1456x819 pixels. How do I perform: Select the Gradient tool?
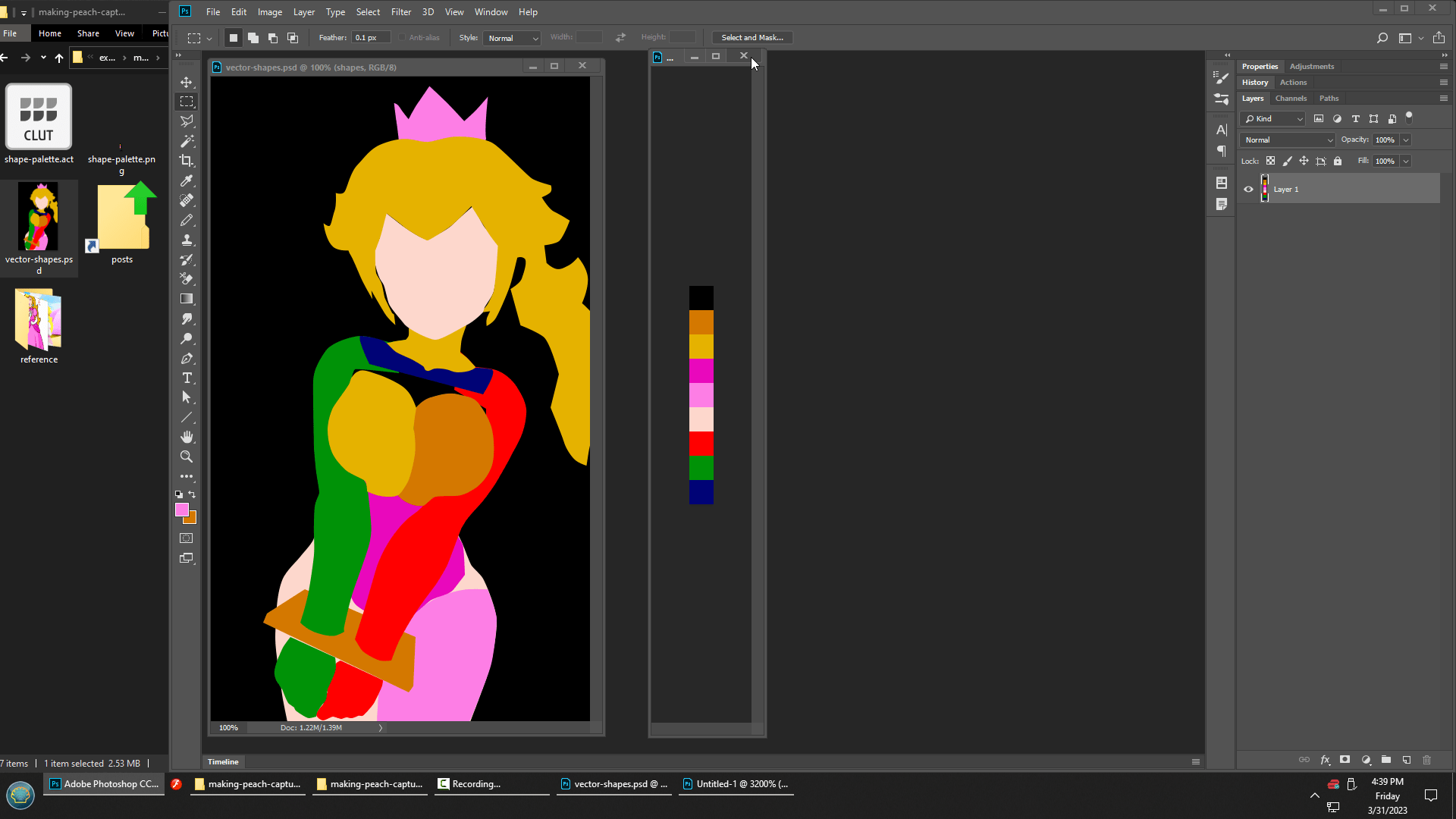[187, 299]
